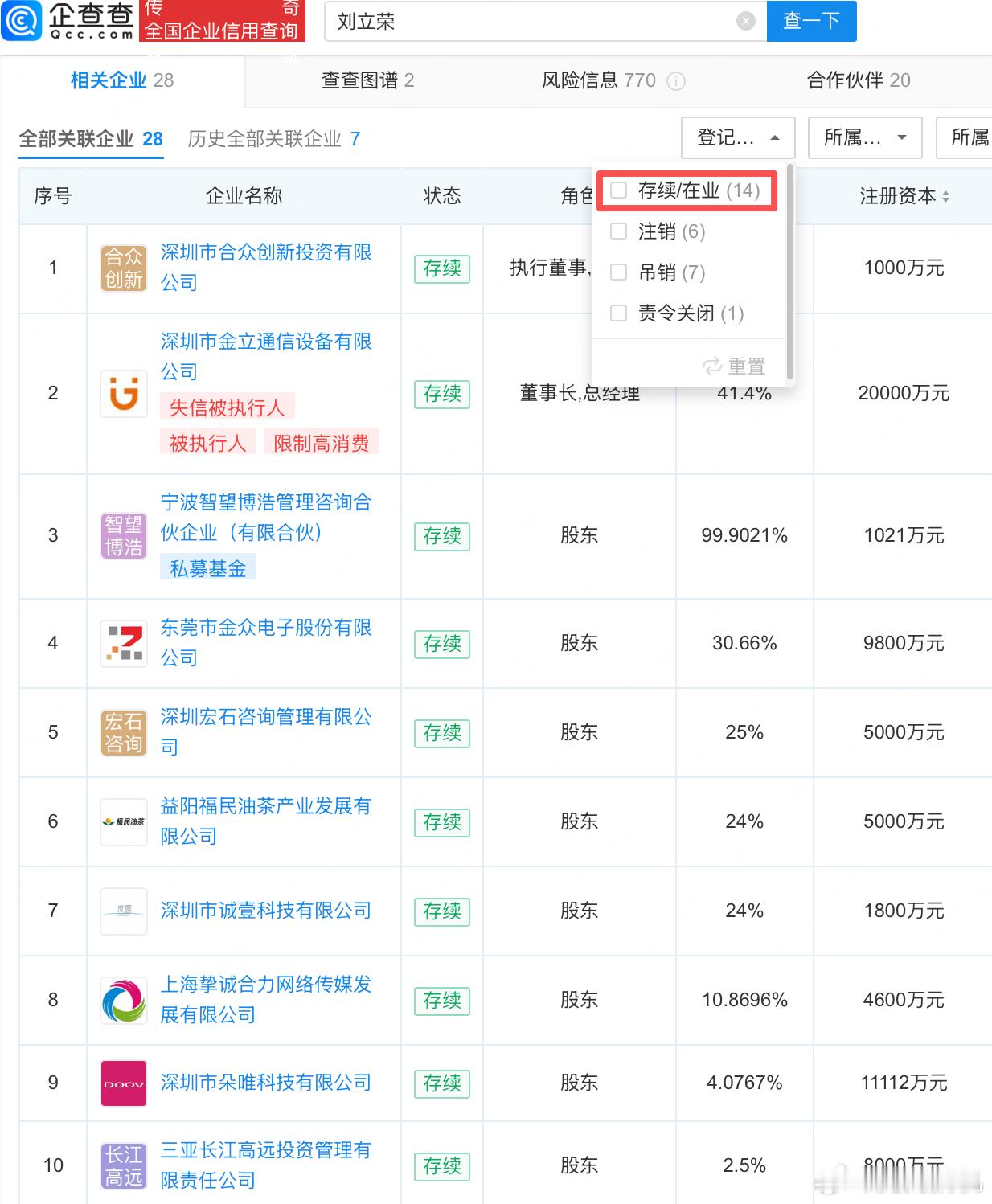The height and width of the screenshot is (1204, 992).
Task: Click the 存续 status badge for 深圳市朵唯科技
Action: click(442, 1083)
